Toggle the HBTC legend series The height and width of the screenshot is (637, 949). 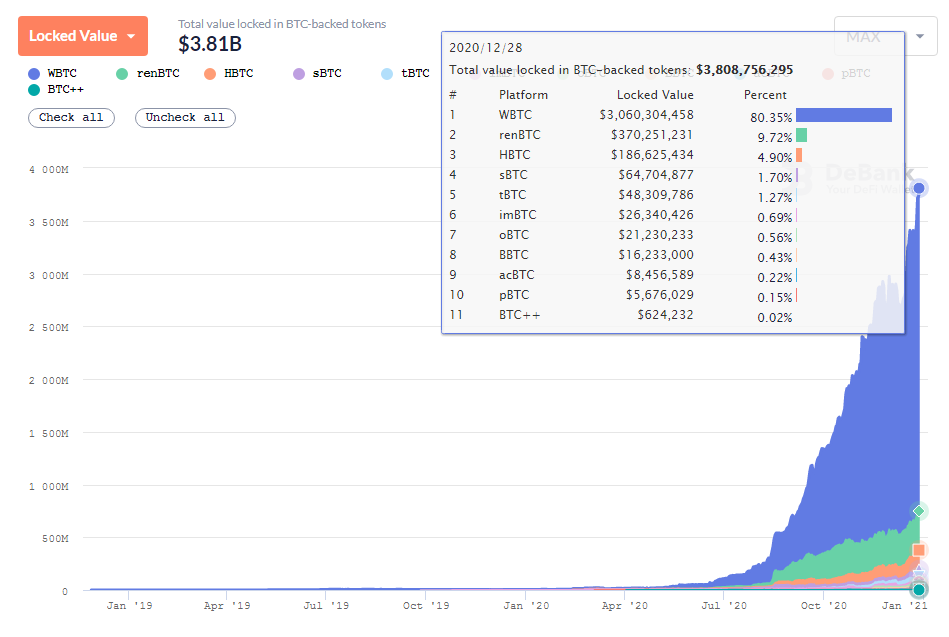coord(229,73)
